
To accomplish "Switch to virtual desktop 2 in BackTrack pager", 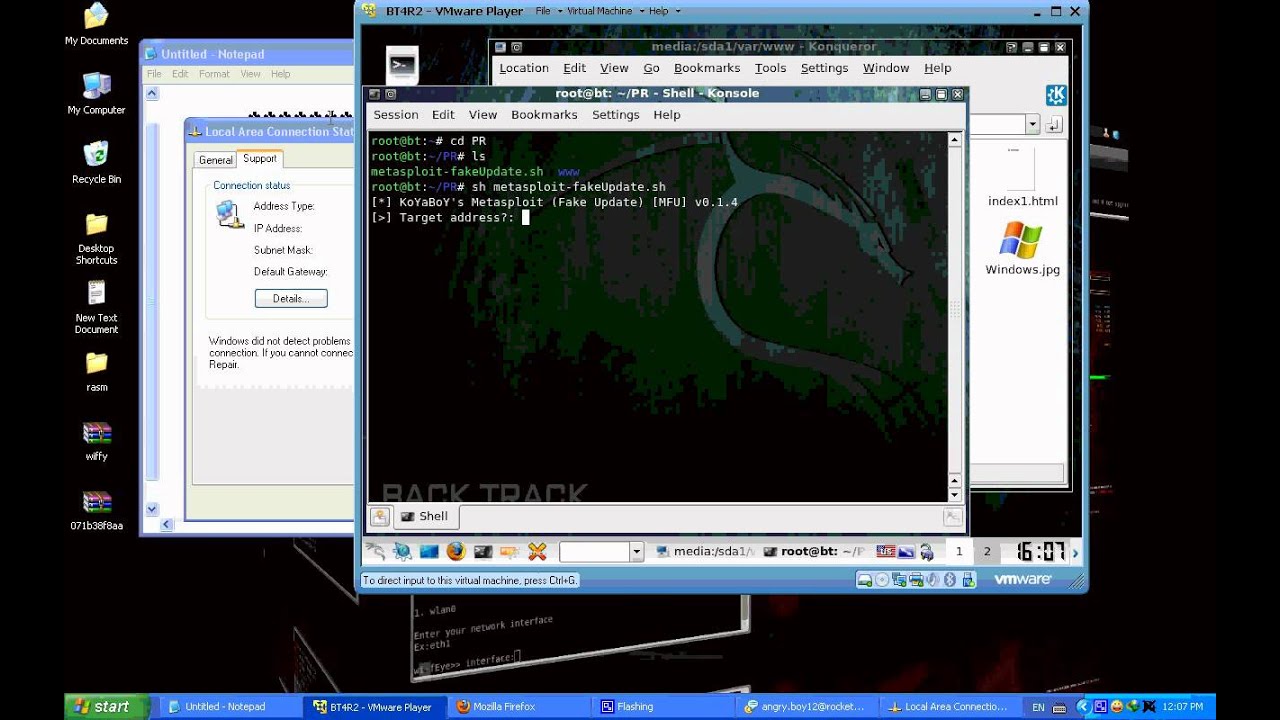I will (x=987, y=551).
